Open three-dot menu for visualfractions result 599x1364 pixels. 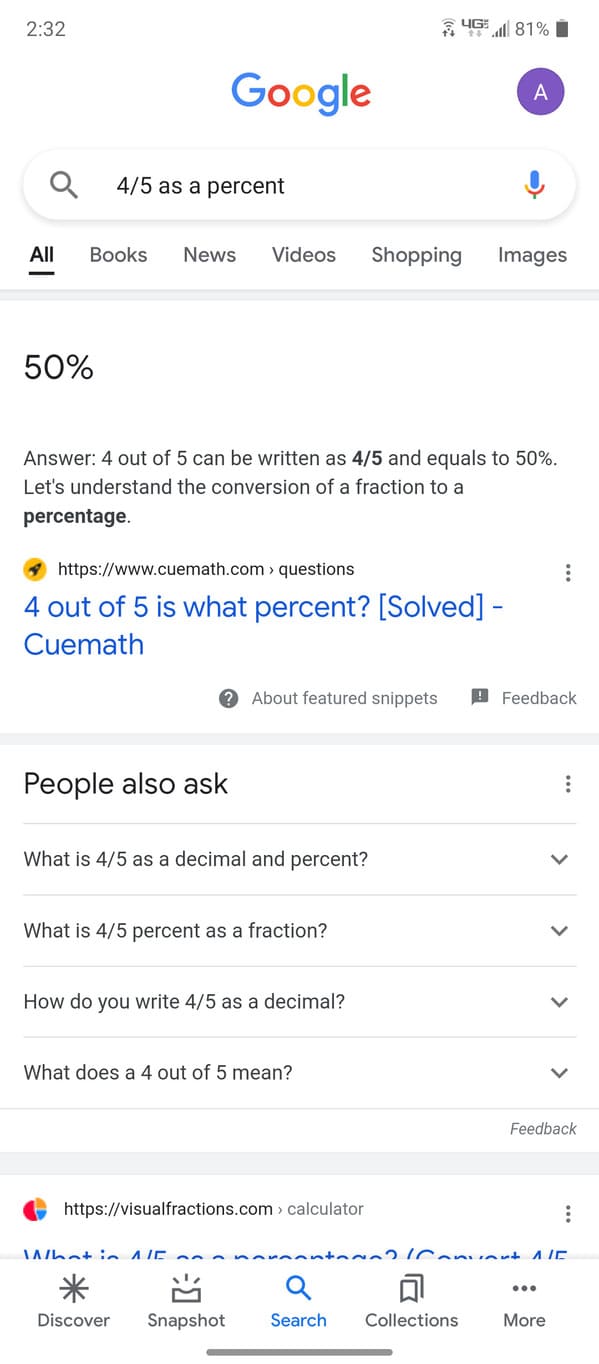[x=568, y=1214]
